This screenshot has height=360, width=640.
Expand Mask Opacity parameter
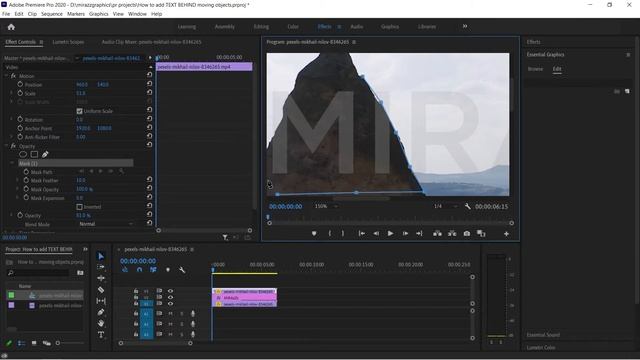(18, 189)
